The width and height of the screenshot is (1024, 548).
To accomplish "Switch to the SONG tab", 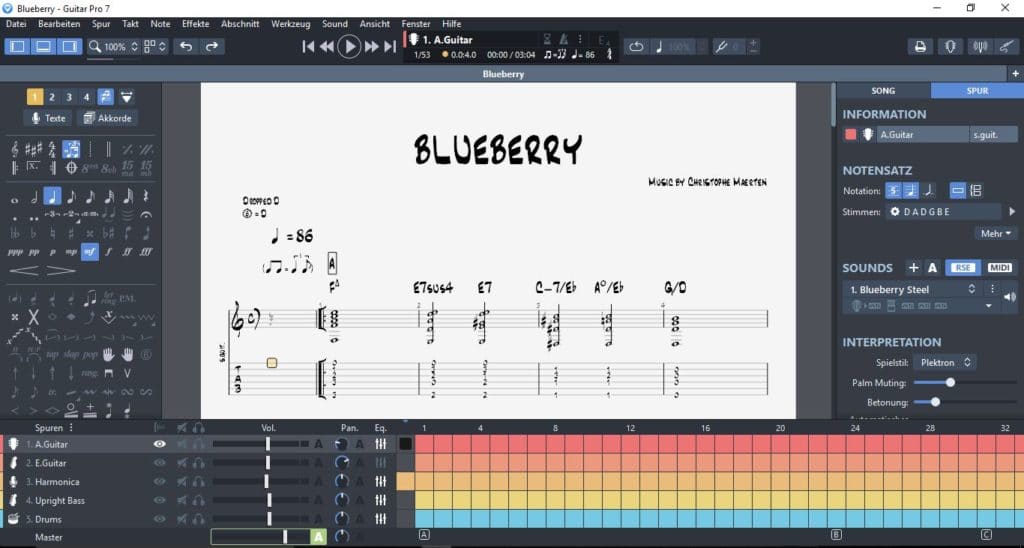I will coord(883,91).
